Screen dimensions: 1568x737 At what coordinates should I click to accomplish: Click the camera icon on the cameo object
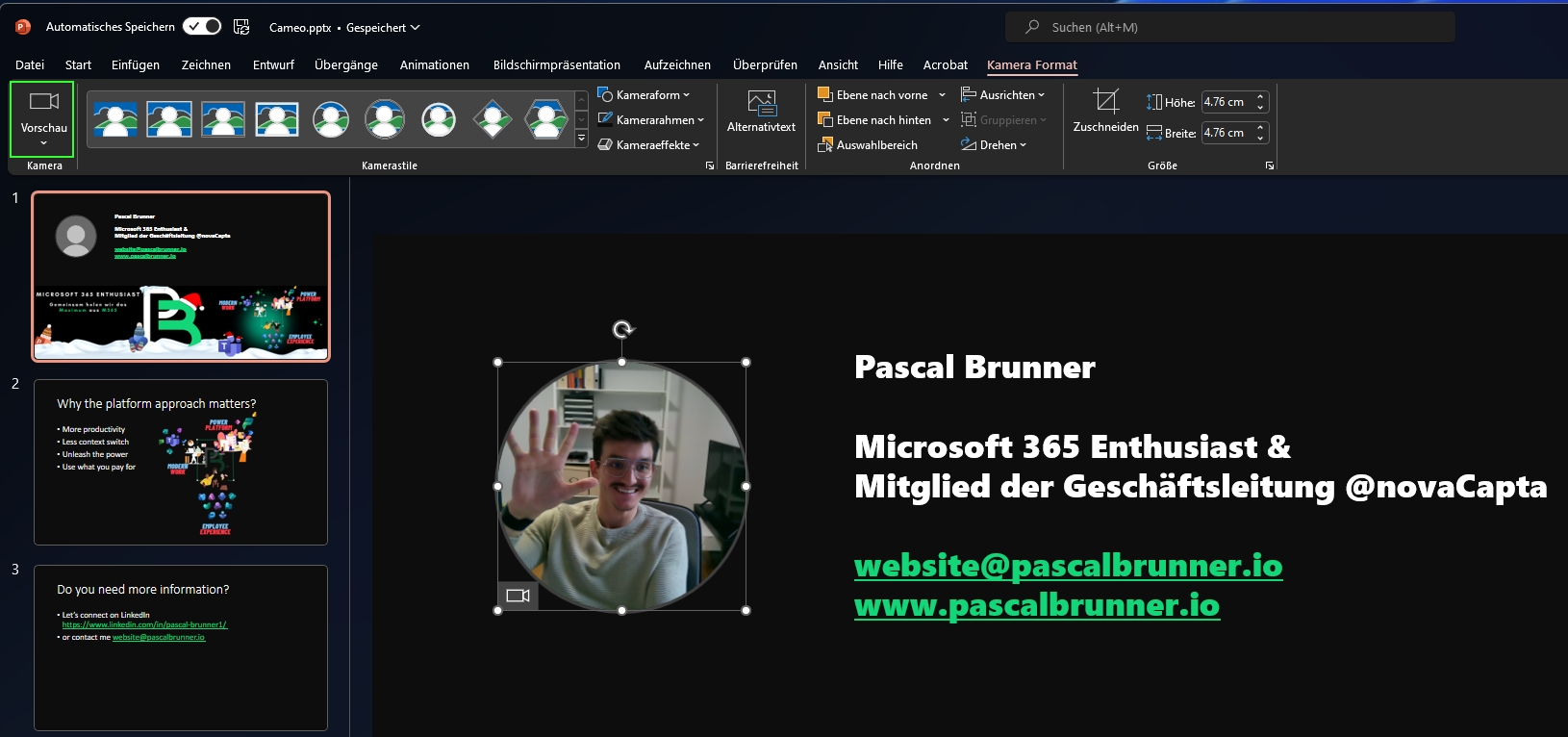[518, 596]
